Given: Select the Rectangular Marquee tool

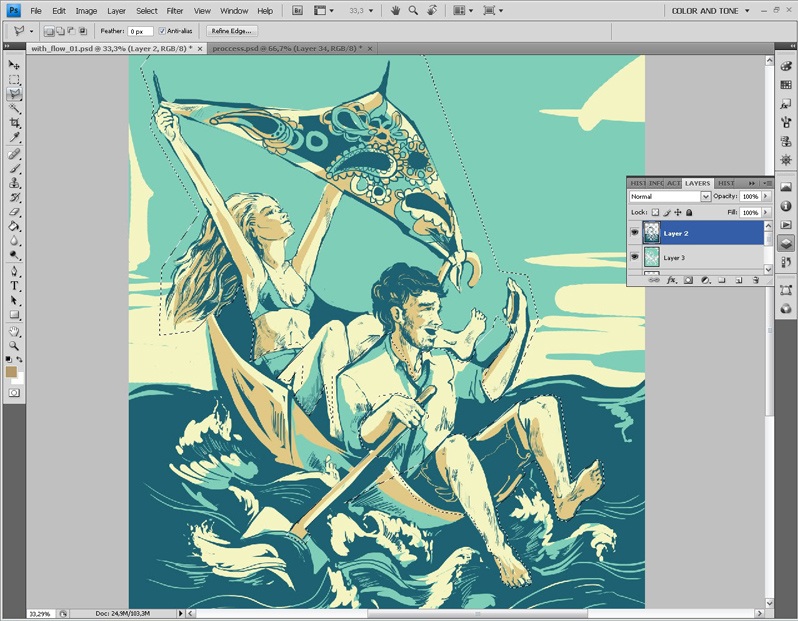Looking at the screenshot, I should point(14,79).
